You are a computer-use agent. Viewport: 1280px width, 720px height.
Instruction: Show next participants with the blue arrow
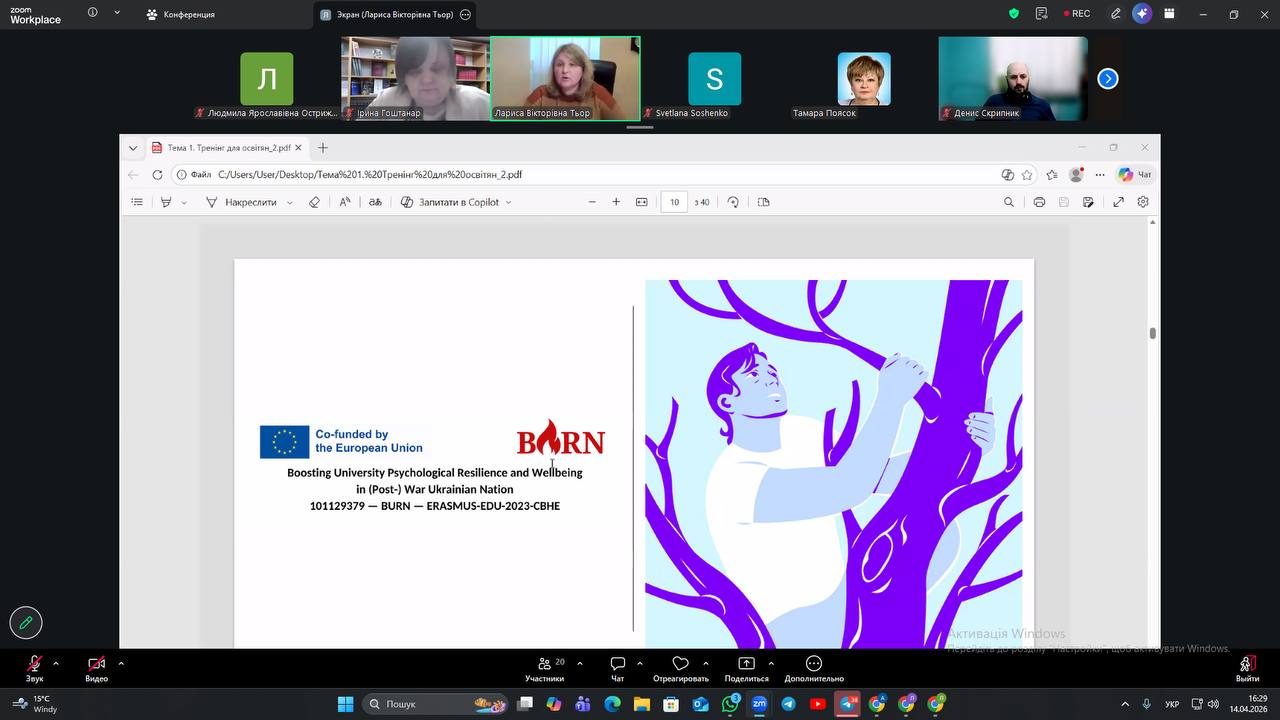point(1107,79)
